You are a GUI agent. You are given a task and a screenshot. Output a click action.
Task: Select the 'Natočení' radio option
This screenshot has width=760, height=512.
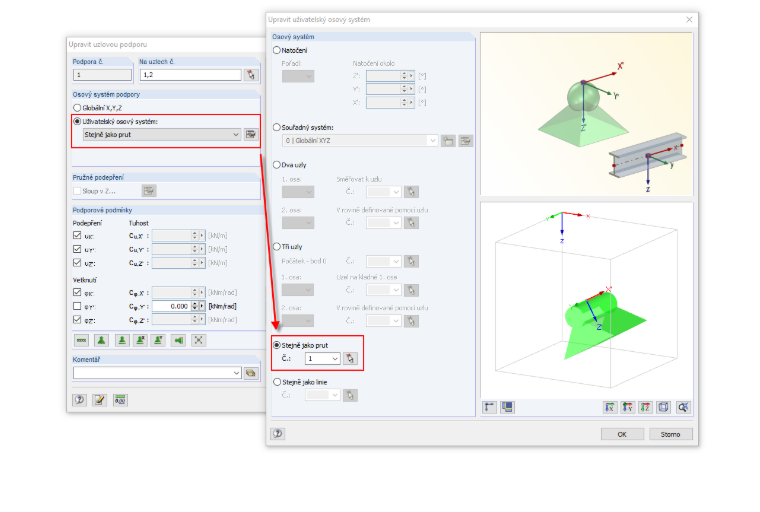click(x=277, y=50)
